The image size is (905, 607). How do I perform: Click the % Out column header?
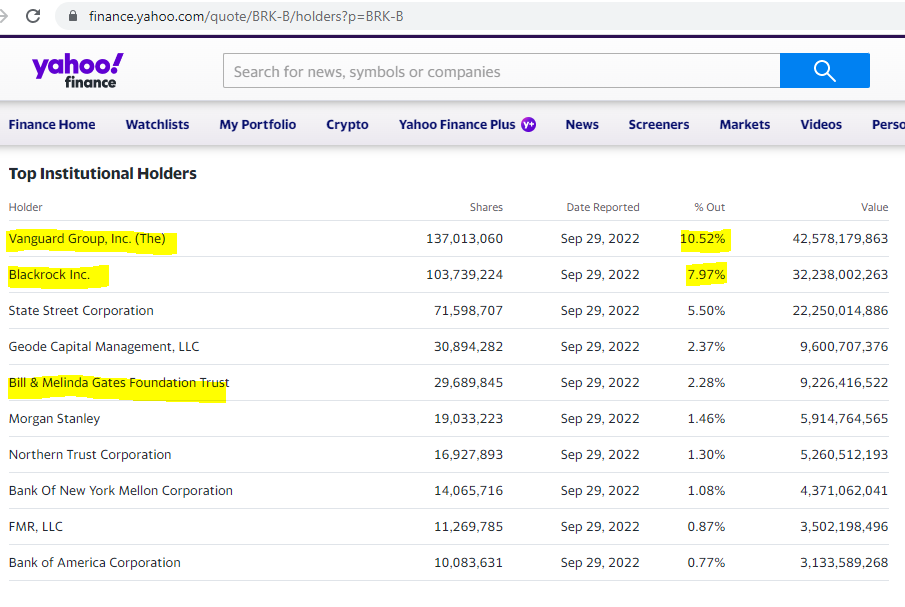(709, 207)
